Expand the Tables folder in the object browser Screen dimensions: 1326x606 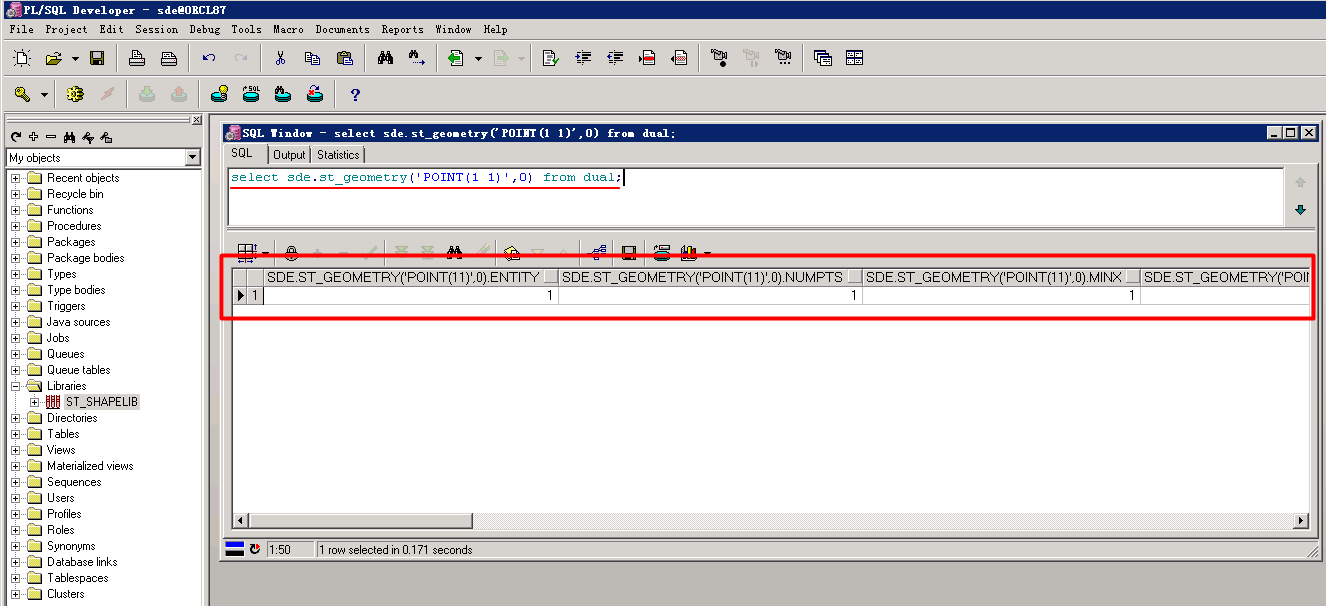[x=17, y=433]
